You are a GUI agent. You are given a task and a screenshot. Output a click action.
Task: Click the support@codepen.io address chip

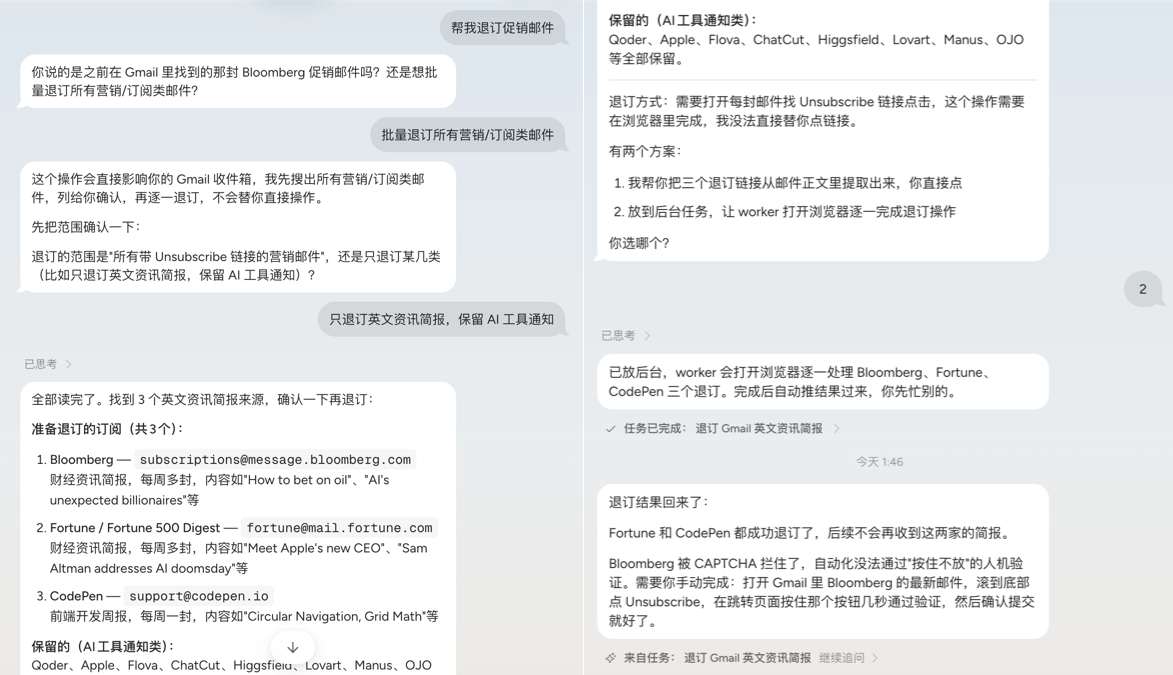[x=199, y=596]
